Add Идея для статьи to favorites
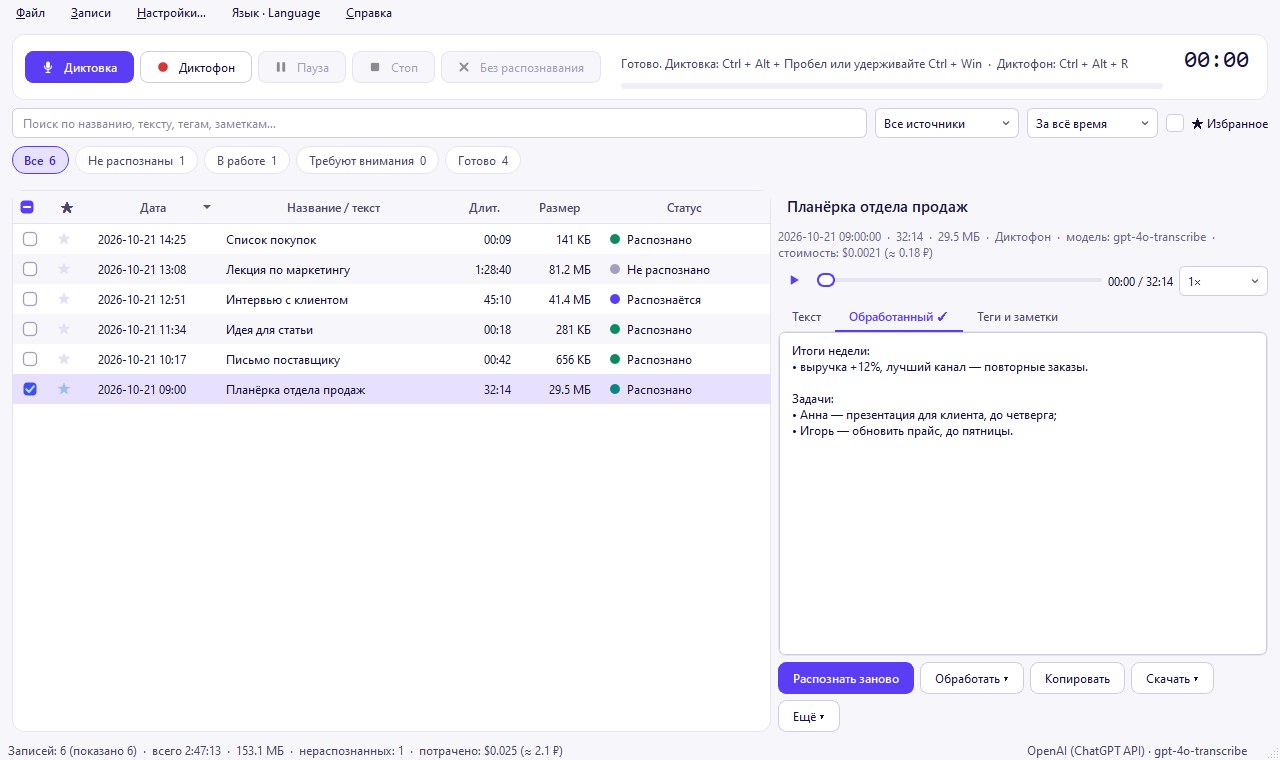This screenshot has height=760, width=1280. [65, 329]
